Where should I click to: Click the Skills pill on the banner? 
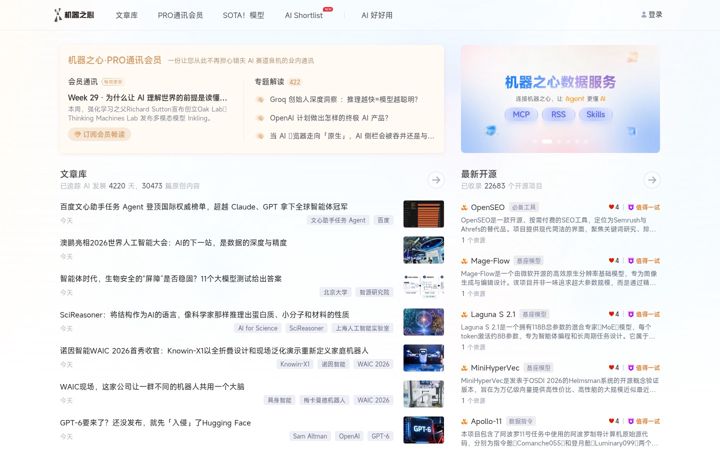pos(596,114)
